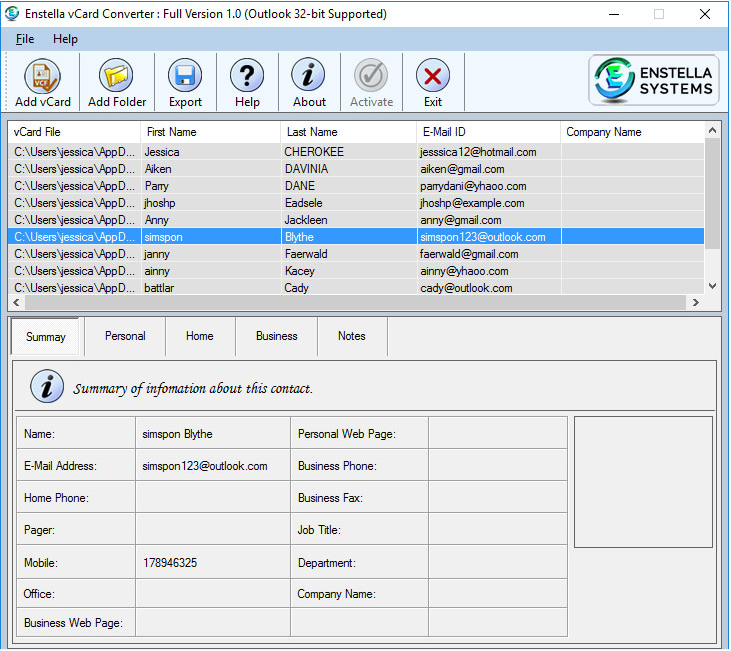Screen dimensions: 731x651
Task: Click the Name value simspon Blythe
Action: [x=177, y=434]
